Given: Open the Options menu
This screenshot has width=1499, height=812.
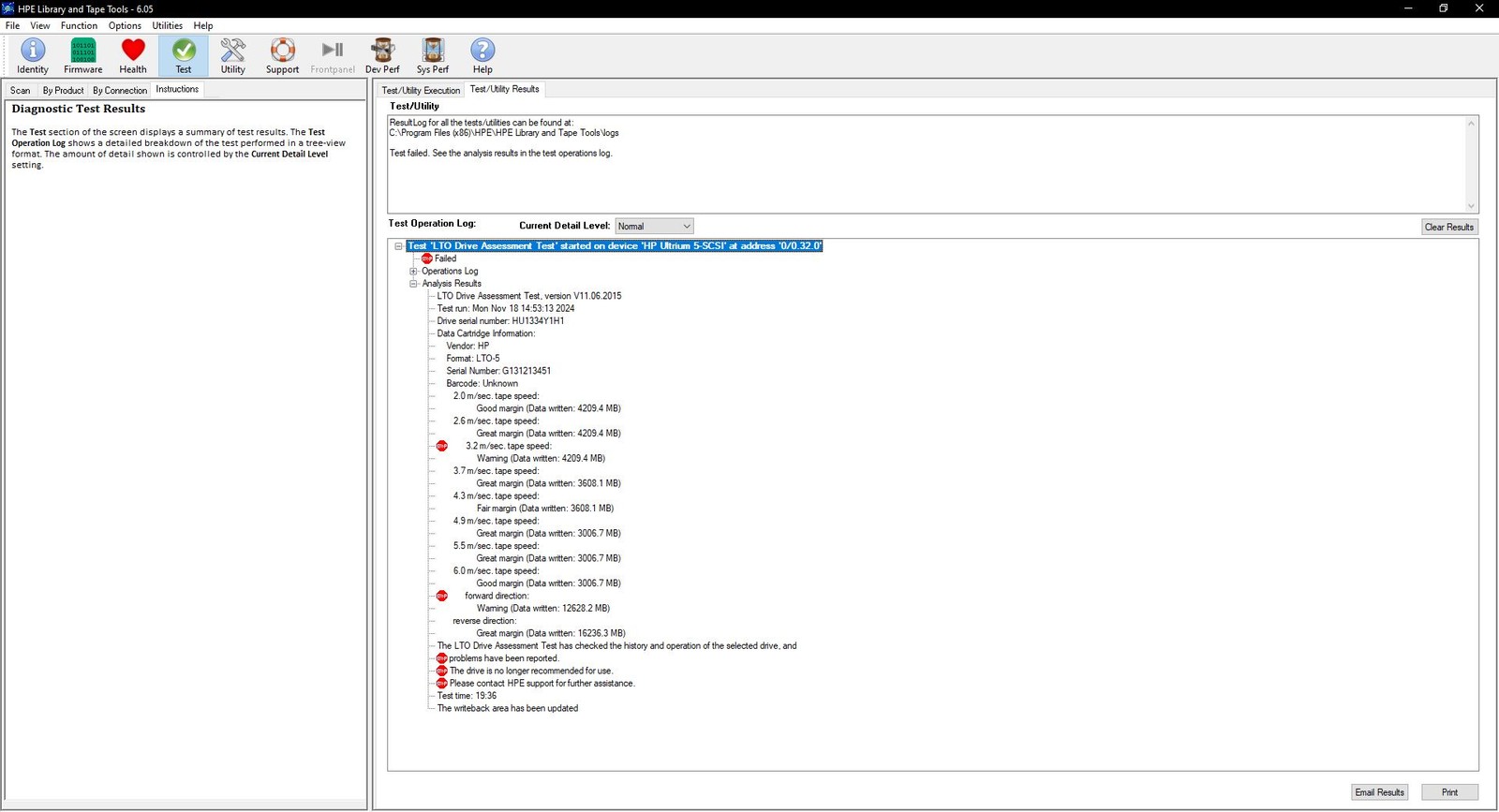Looking at the screenshot, I should (125, 25).
